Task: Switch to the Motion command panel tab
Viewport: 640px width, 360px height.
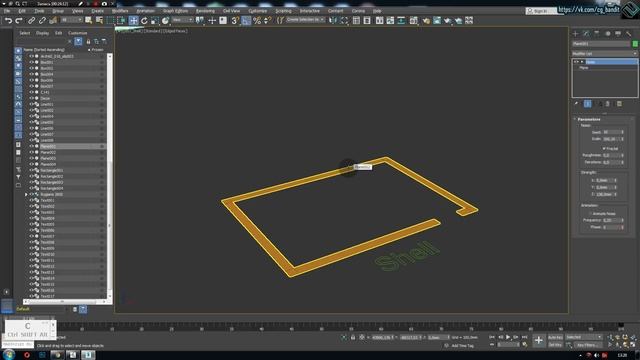Action: 607,33
